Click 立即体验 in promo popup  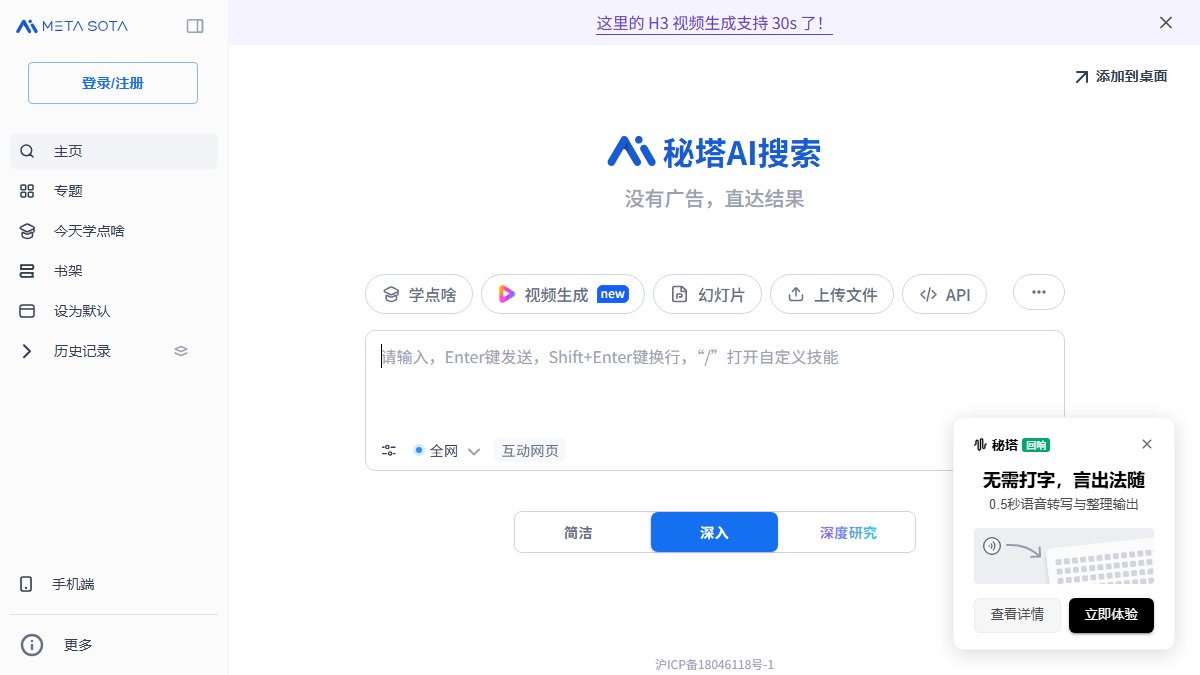tap(1111, 615)
